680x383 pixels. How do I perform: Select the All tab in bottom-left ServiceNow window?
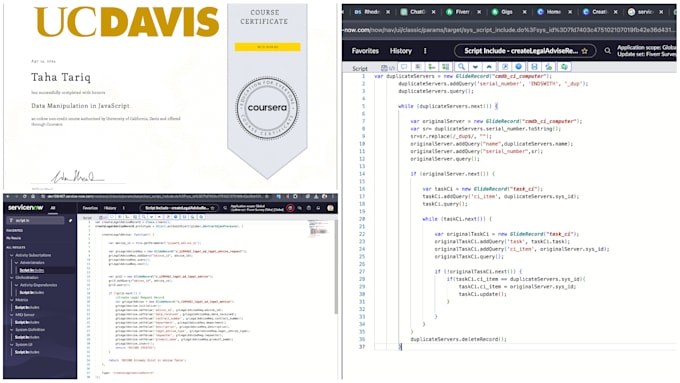point(52,208)
